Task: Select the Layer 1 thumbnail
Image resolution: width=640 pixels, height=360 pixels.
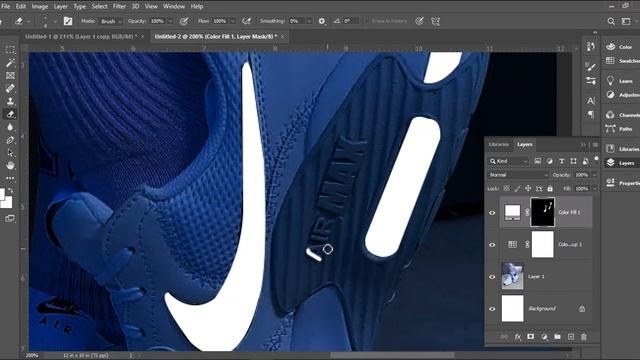Action: click(512, 276)
